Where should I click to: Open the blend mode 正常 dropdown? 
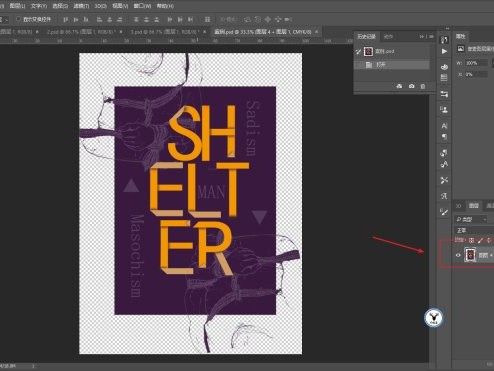pyautogui.click(x=474, y=230)
